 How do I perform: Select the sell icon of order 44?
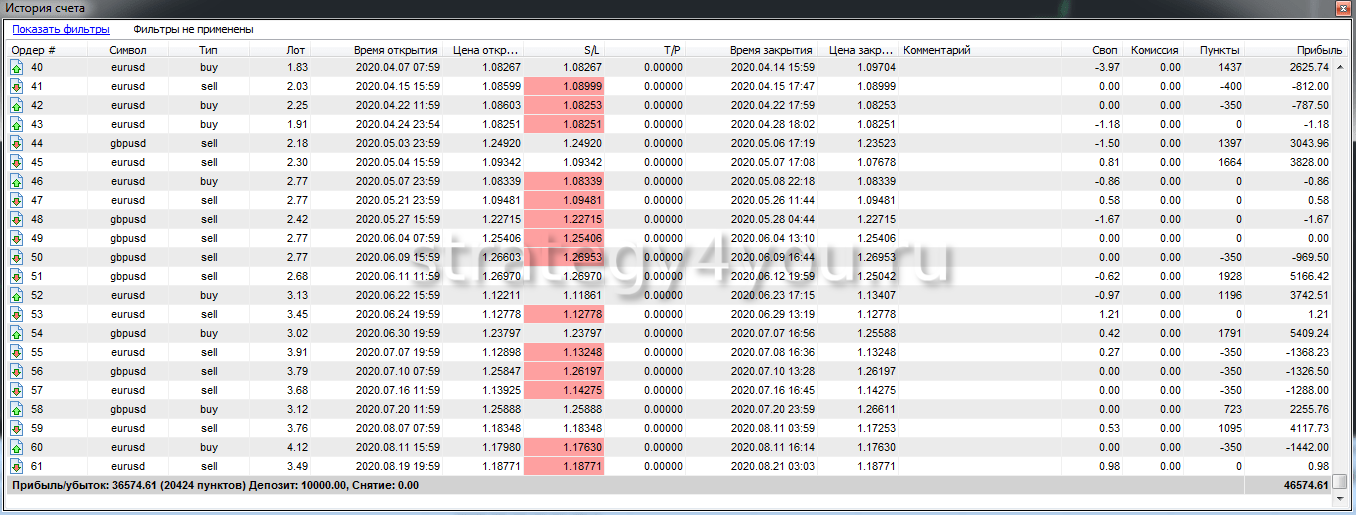pyautogui.click(x=16, y=143)
